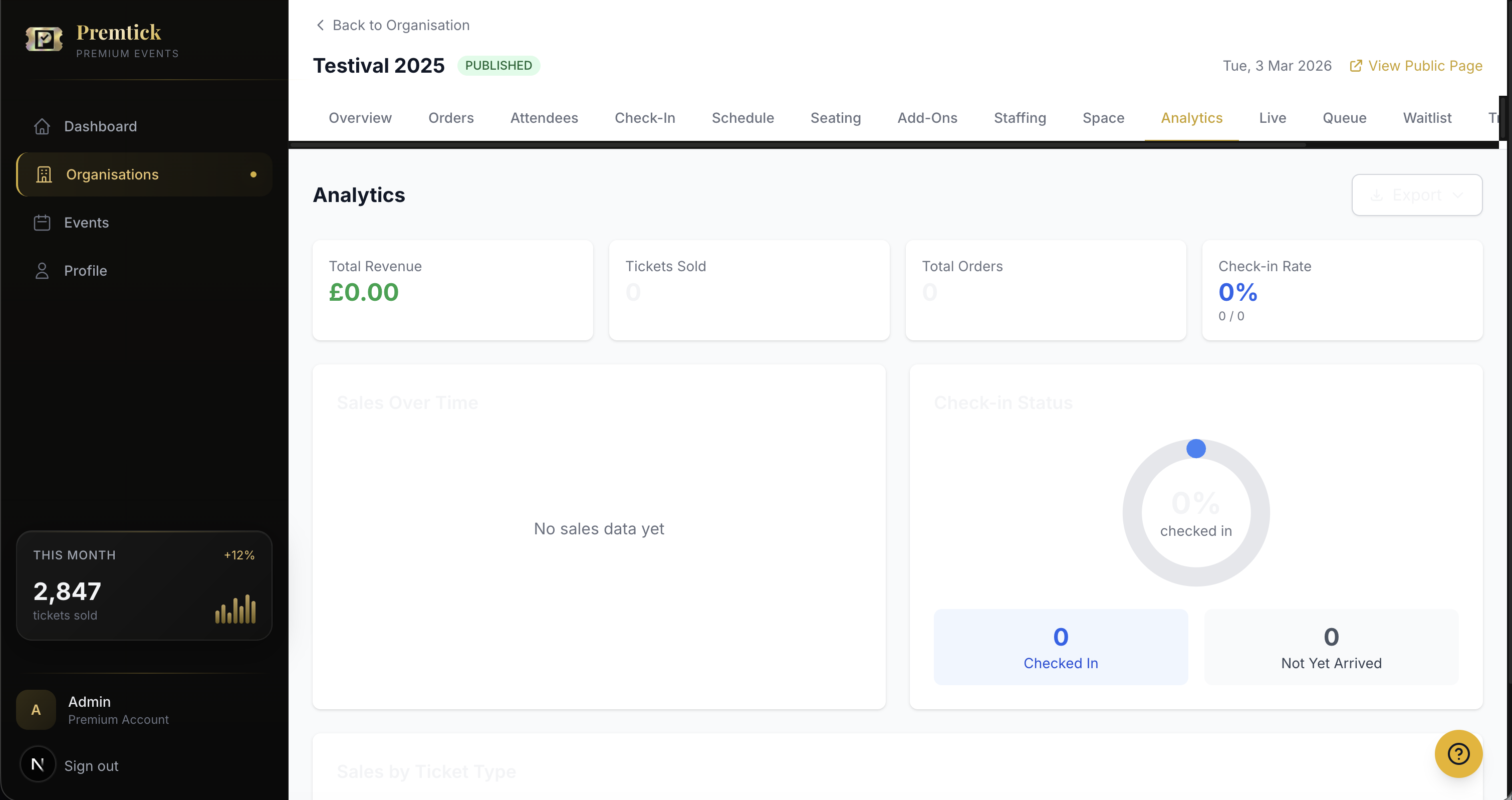Click the back chevron beside Back to Organisation
The image size is (1512, 800).
pos(321,25)
